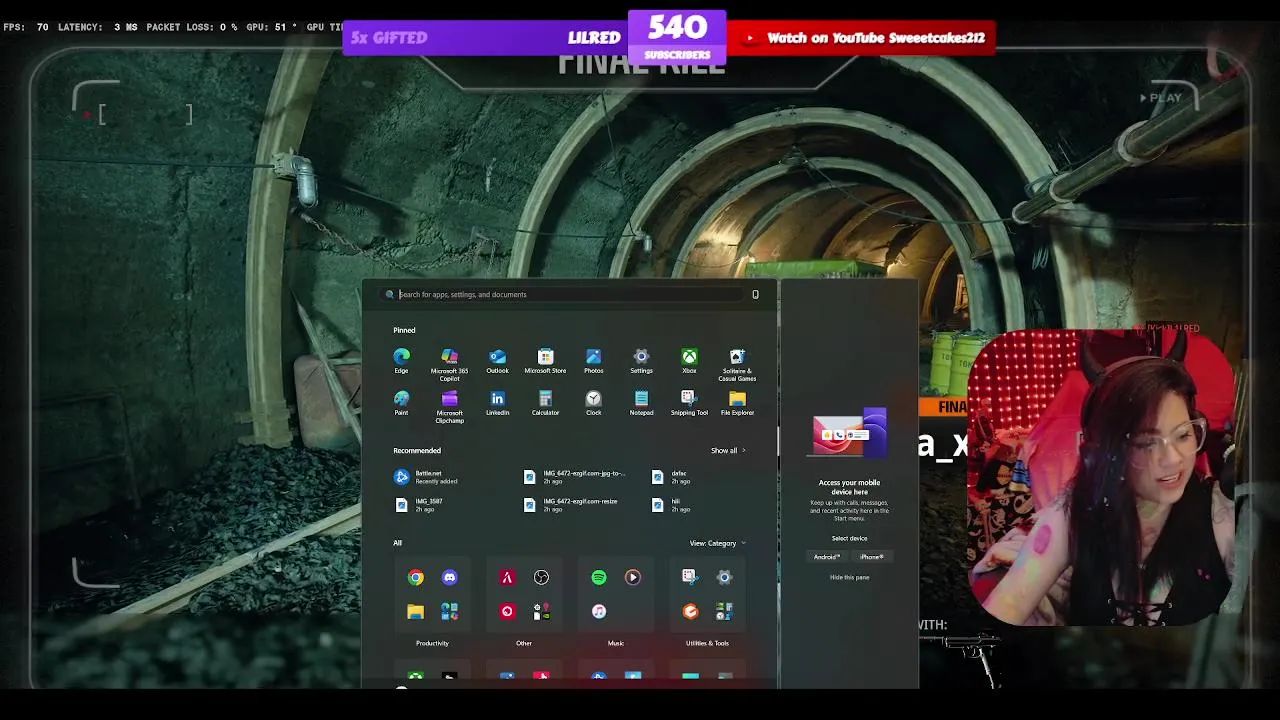Open LinkedIn pinned app
1280x720 pixels.
497,403
